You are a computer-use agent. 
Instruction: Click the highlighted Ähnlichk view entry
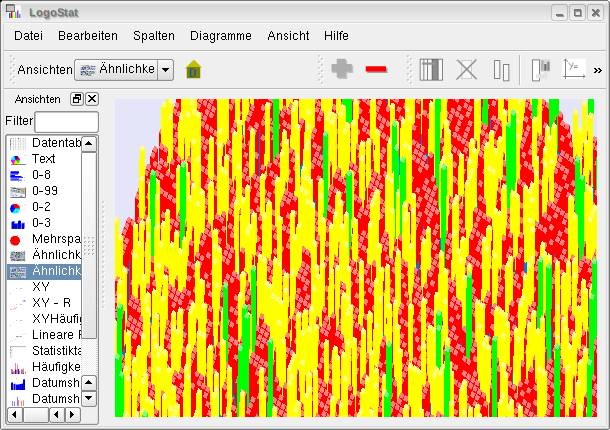tap(44, 271)
